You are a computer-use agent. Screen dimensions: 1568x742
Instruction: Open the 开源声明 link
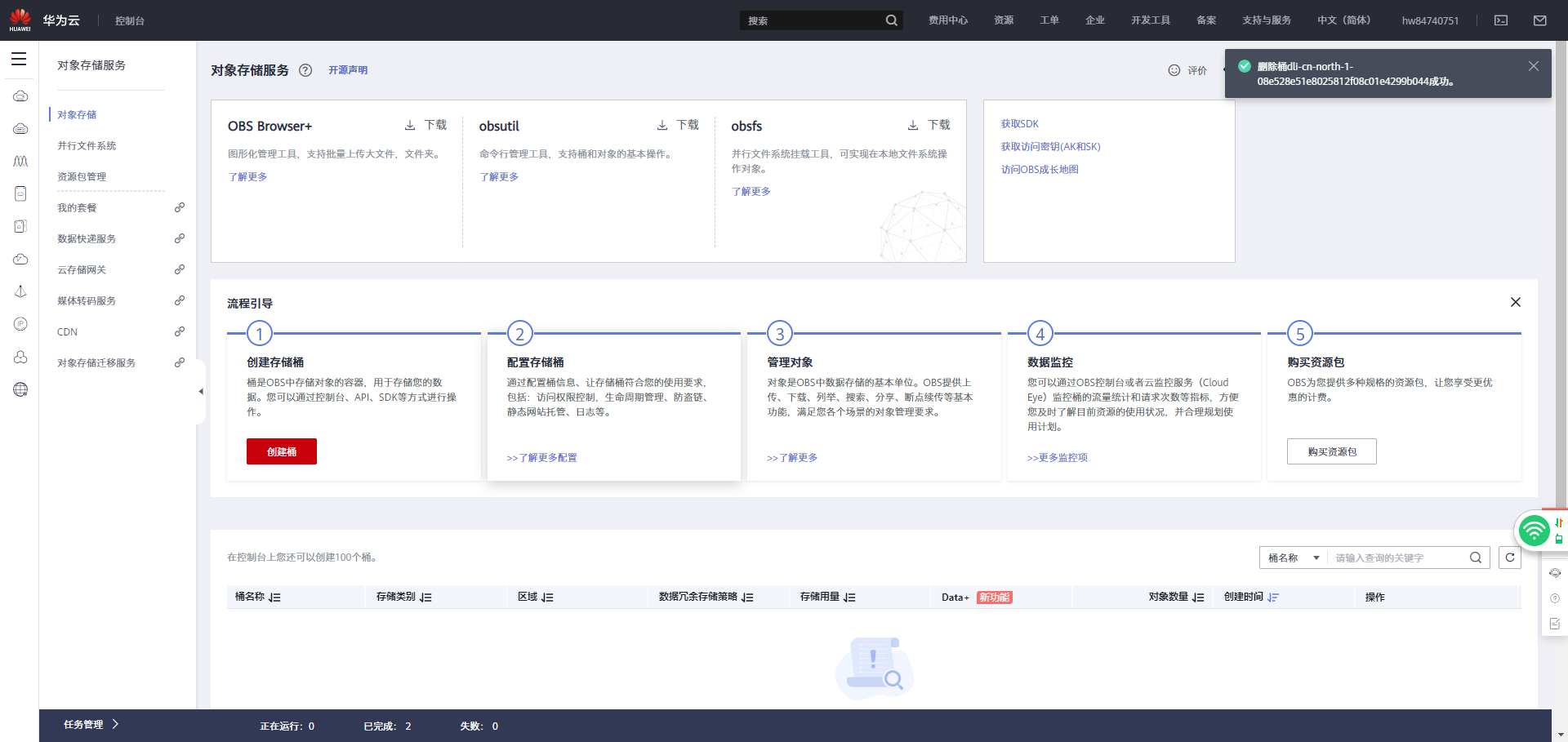point(348,70)
